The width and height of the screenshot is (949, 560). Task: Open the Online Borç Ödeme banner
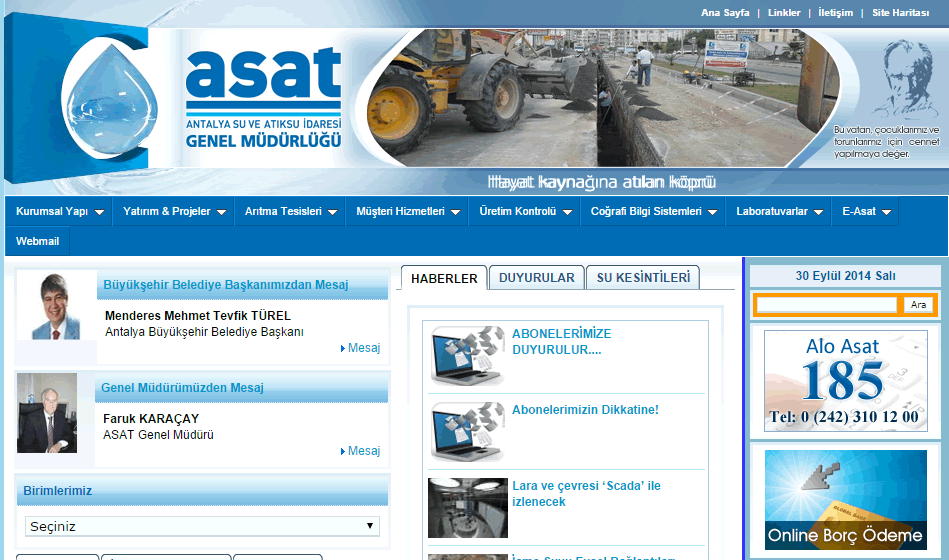coord(846,500)
